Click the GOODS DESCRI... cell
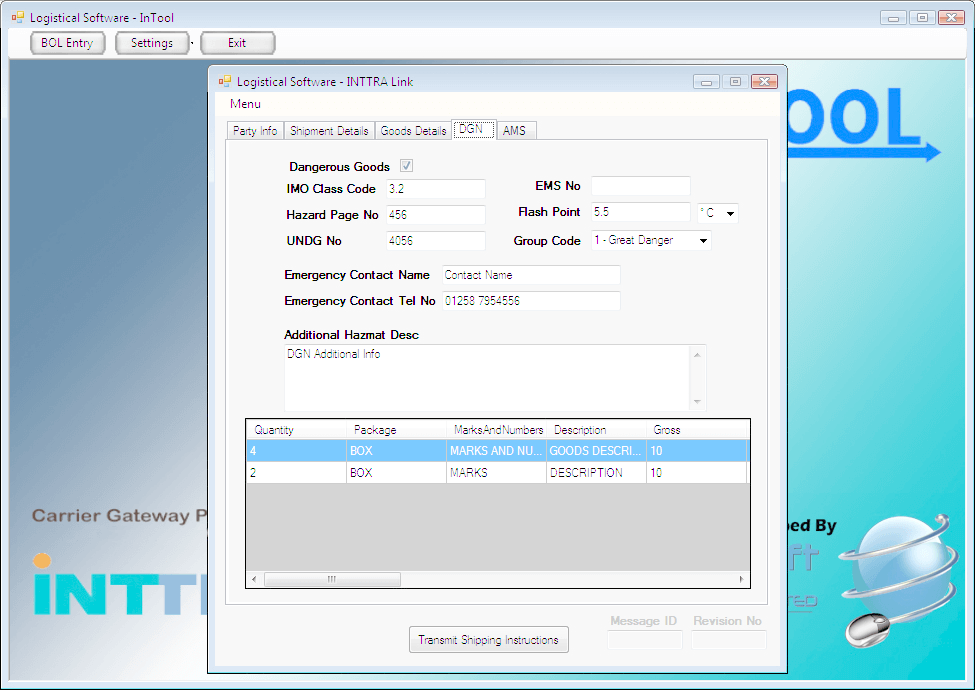 pyautogui.click(x=596, y=451)
